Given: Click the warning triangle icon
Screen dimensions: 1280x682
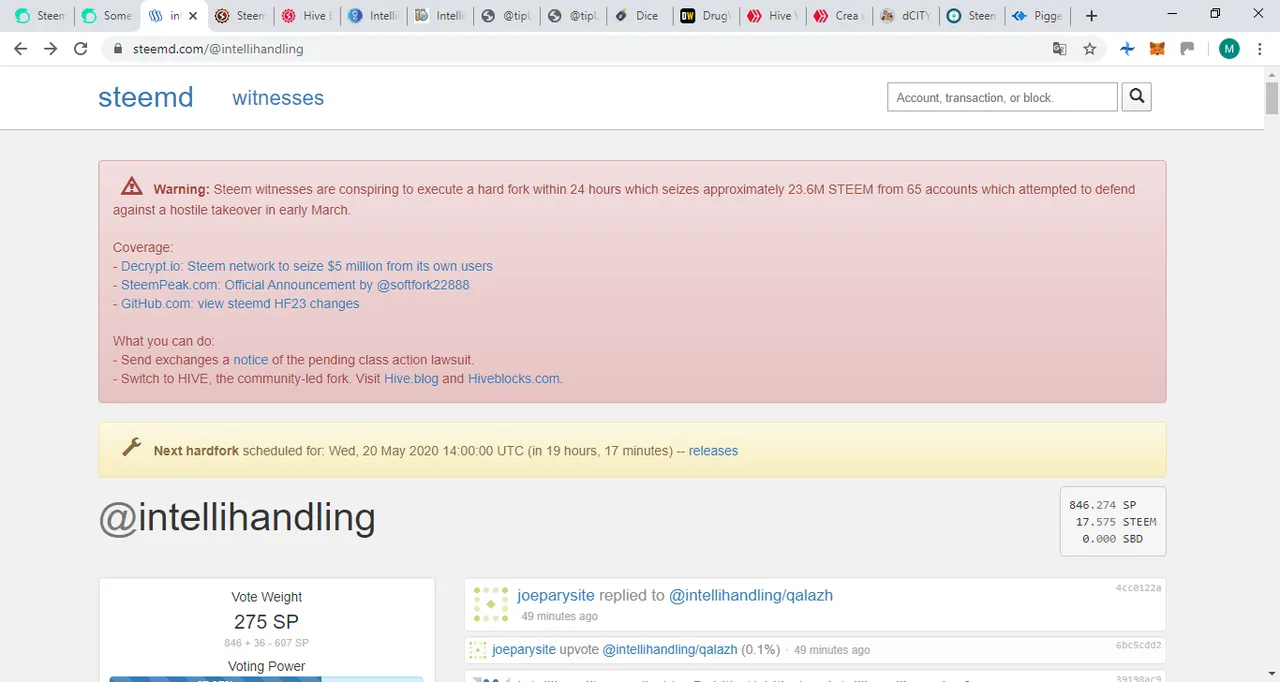Looking at the screenshot, I should pyautogui.click(x=132, y=186).
